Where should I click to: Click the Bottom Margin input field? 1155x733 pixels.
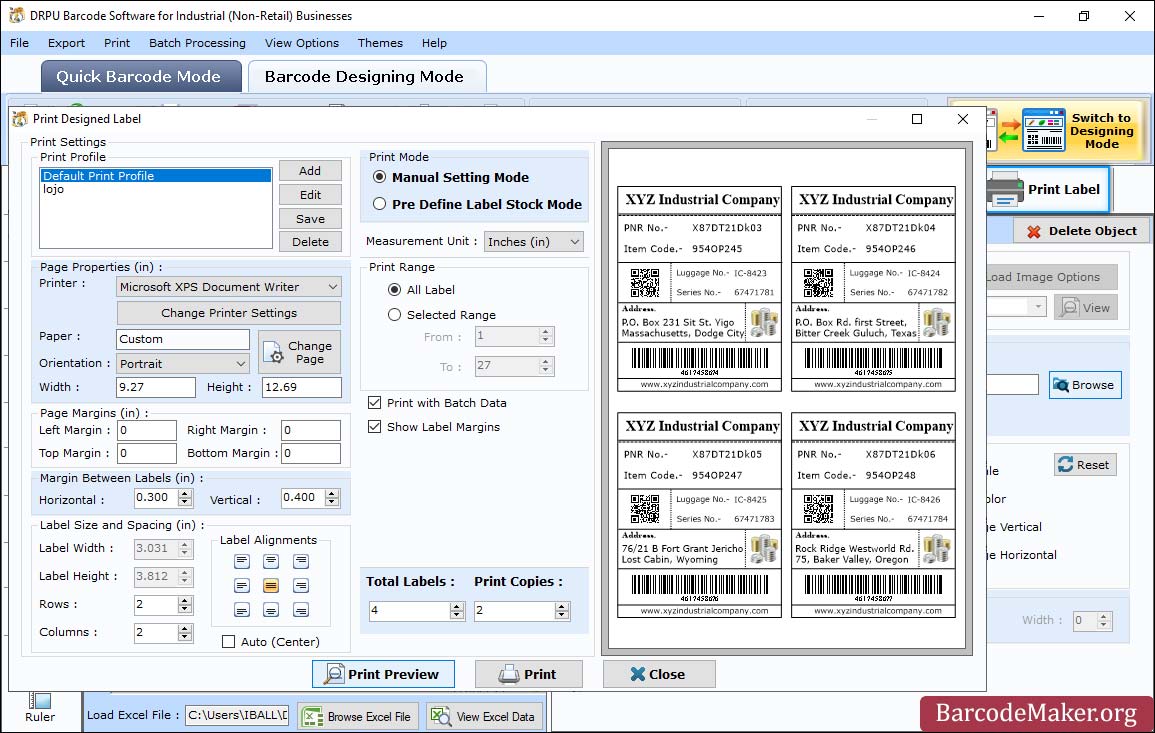(x=311, y=453)
